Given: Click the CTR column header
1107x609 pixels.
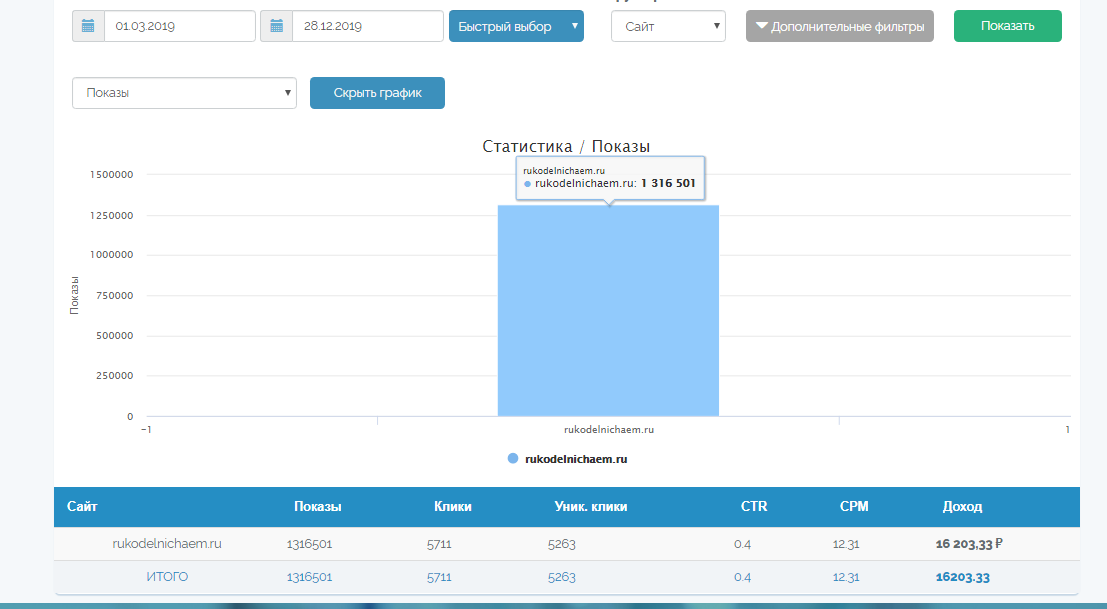Looking at the screenshot, I should click(754, 506).
